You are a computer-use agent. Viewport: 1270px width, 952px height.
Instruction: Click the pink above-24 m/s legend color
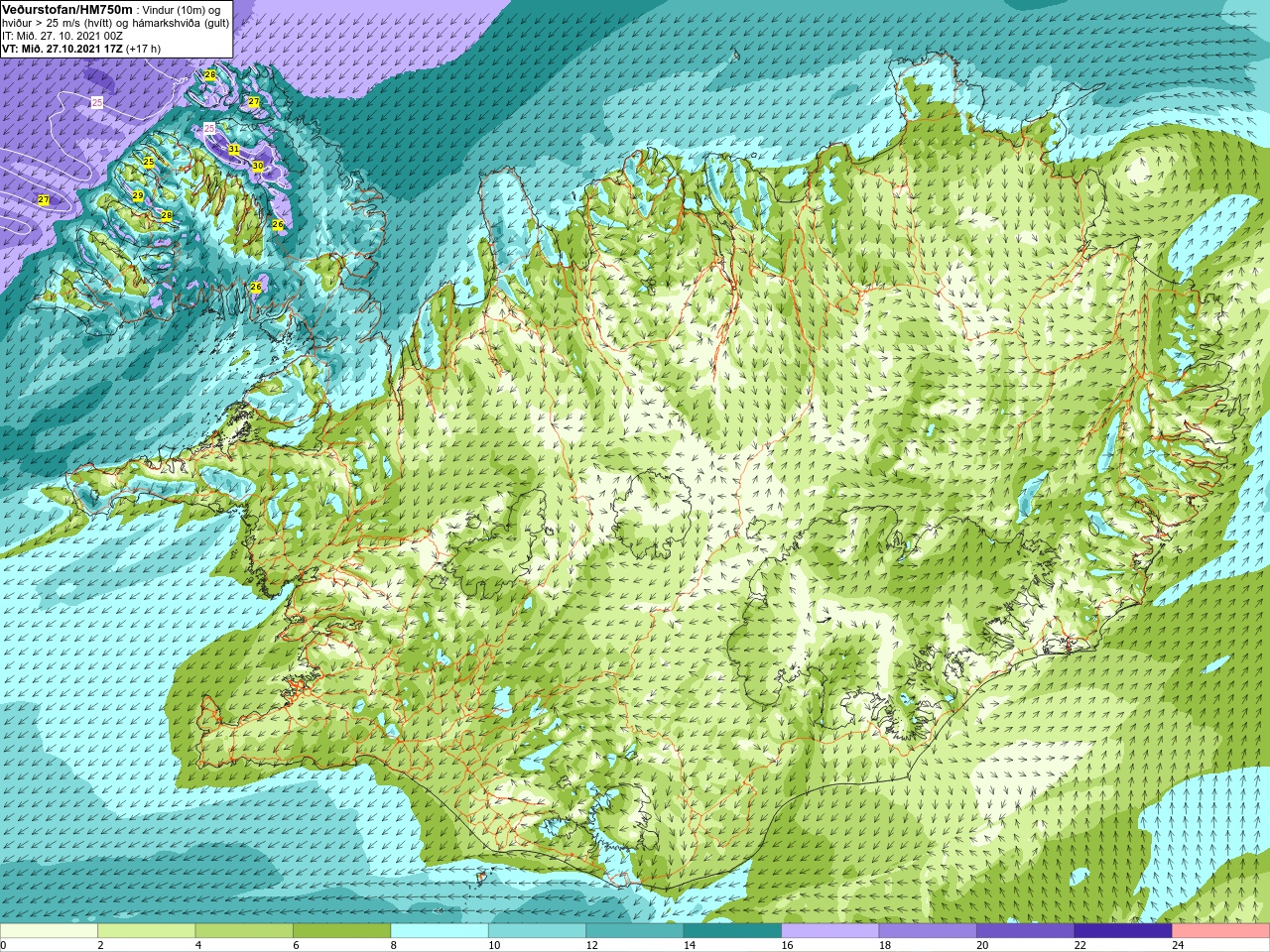[x=1220, y=930]
